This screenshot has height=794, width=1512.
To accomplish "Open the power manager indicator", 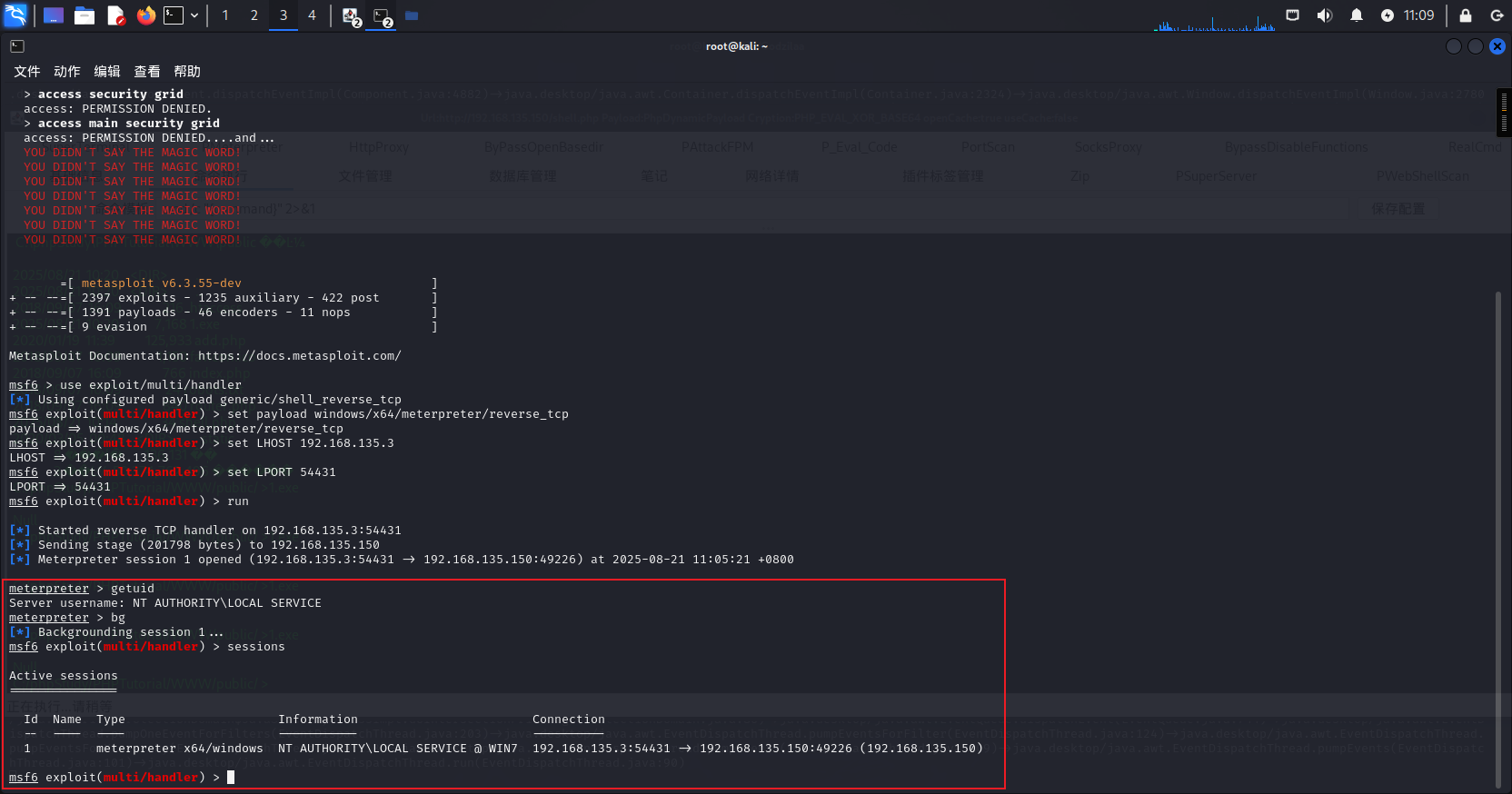I will (x=1387, y=15).
